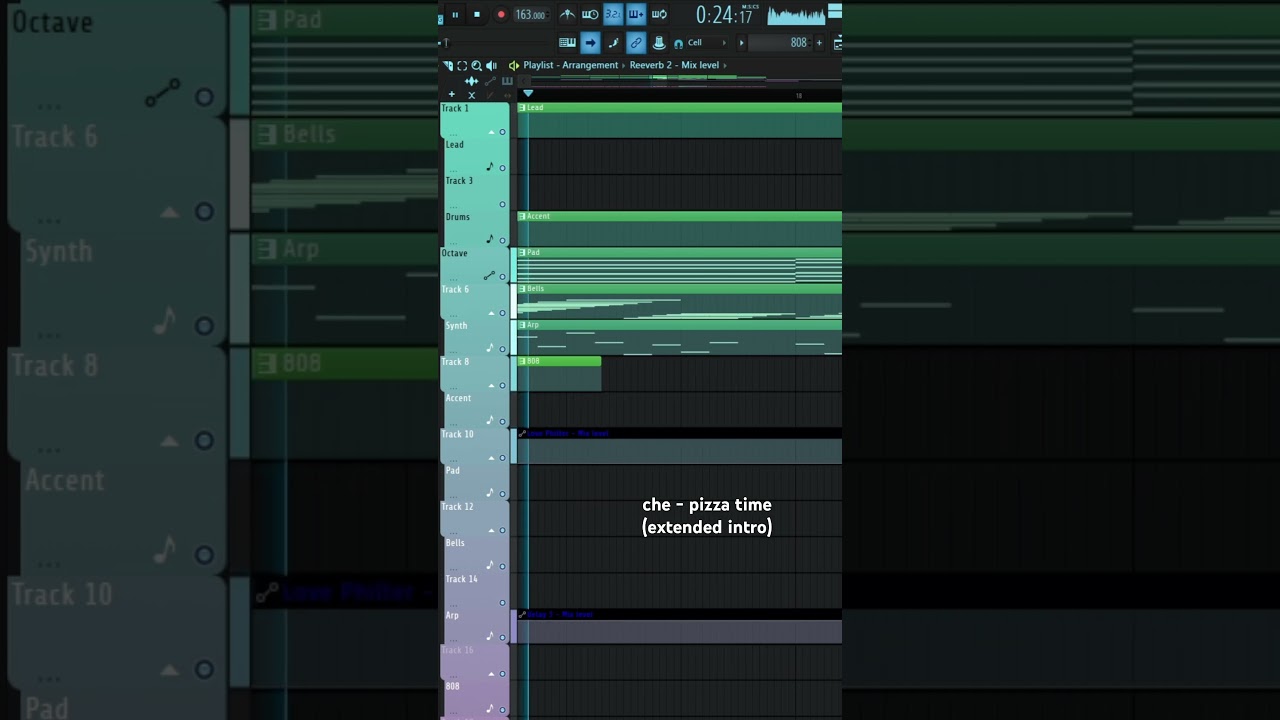Mute the Lead track circle toggle
The image size is (1280, 720).
(502, 168)
